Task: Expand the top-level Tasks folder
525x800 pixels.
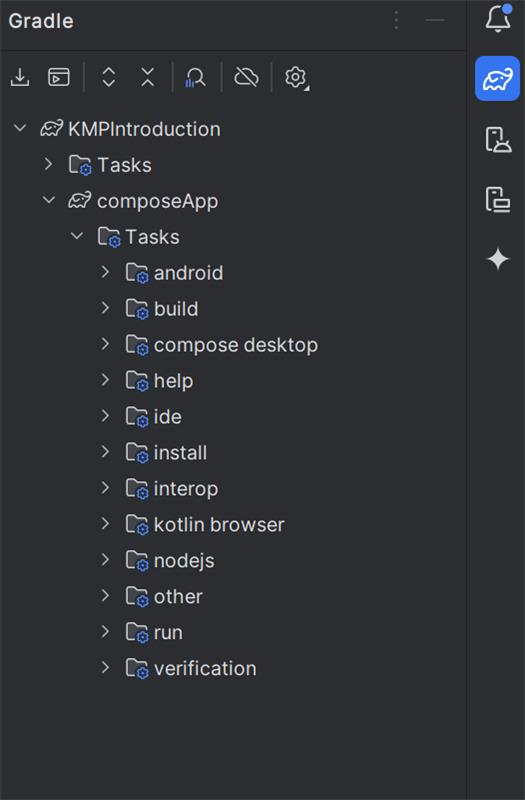Action: [x=48, y=164]
